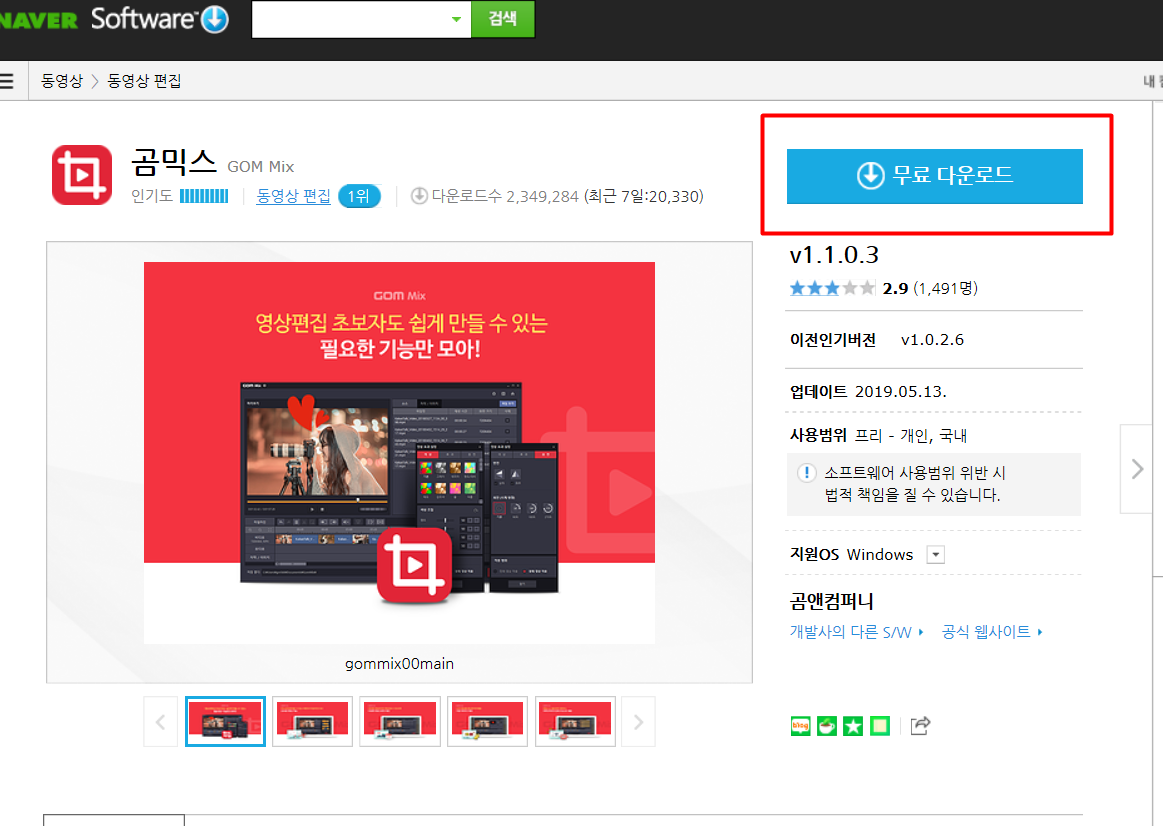Click the green 검색 search button
Image resolution: width=1163 pixels, height=826 pixels.
click(x=503, y=19)
